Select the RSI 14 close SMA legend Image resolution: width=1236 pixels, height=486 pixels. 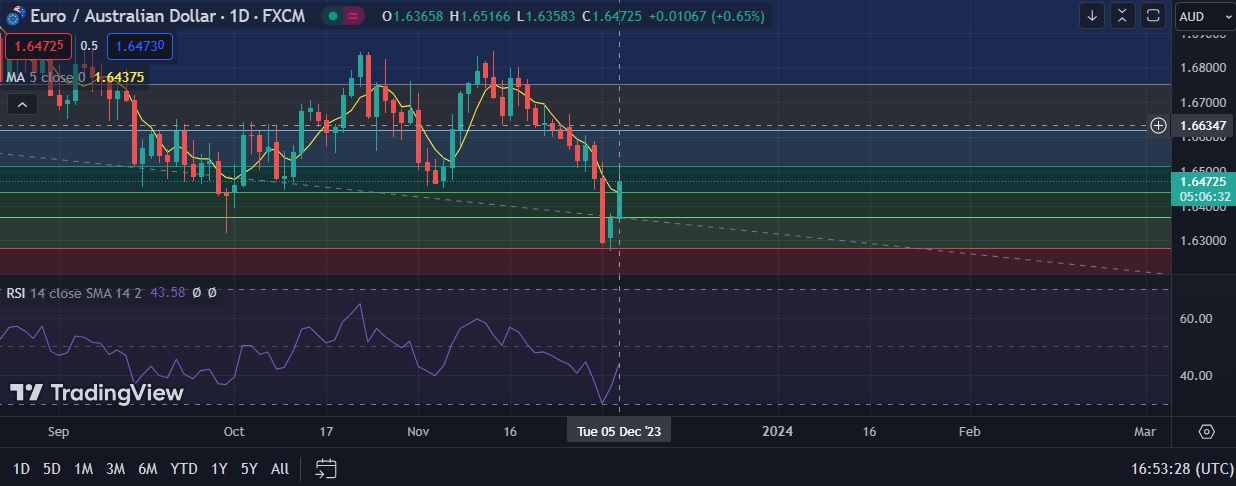pyautogui.click(x=75, y=292)
